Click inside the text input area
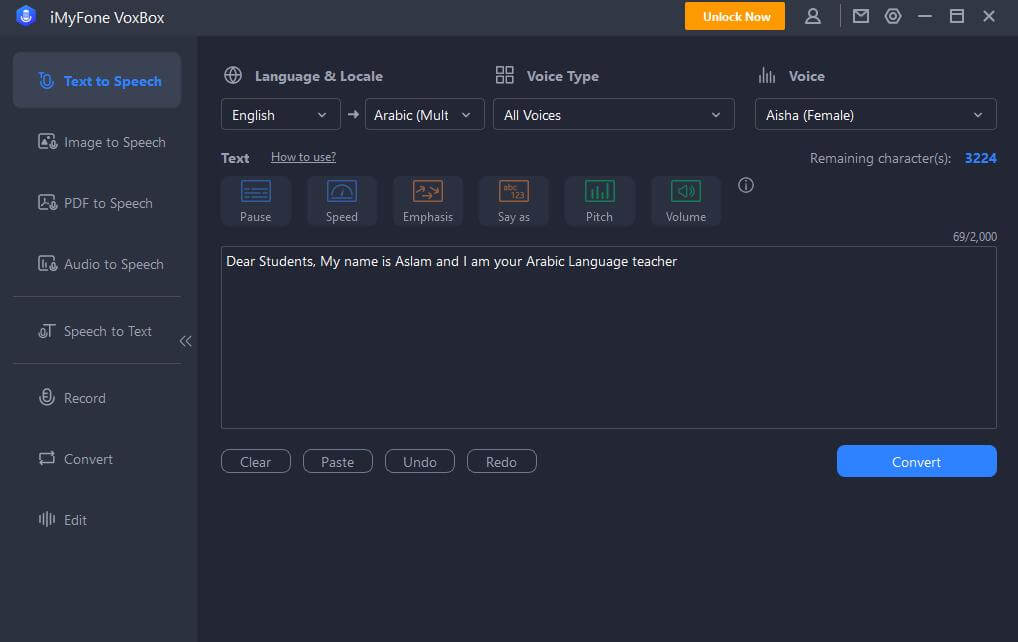 pos(609,338)
